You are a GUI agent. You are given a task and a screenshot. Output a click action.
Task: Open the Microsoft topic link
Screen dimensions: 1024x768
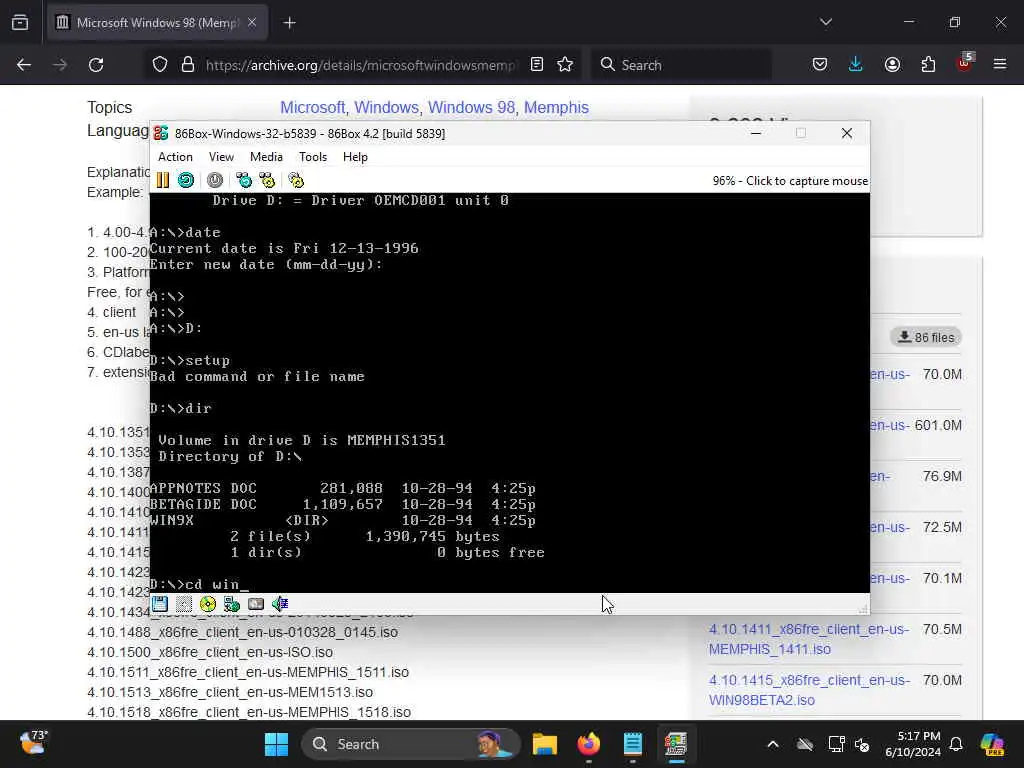pyautogui.click(x=313, y=107)
